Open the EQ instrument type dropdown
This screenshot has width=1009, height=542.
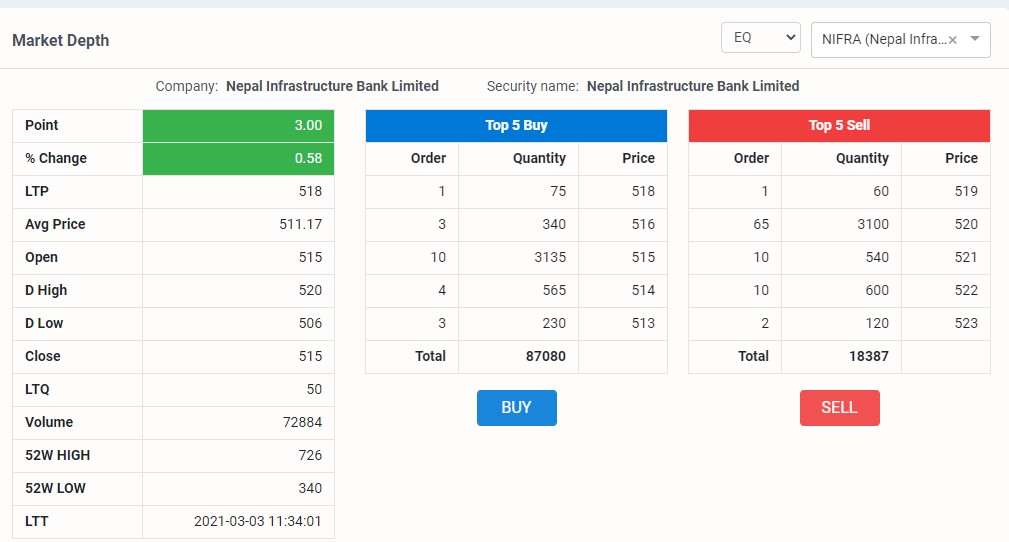coord(761,37)
